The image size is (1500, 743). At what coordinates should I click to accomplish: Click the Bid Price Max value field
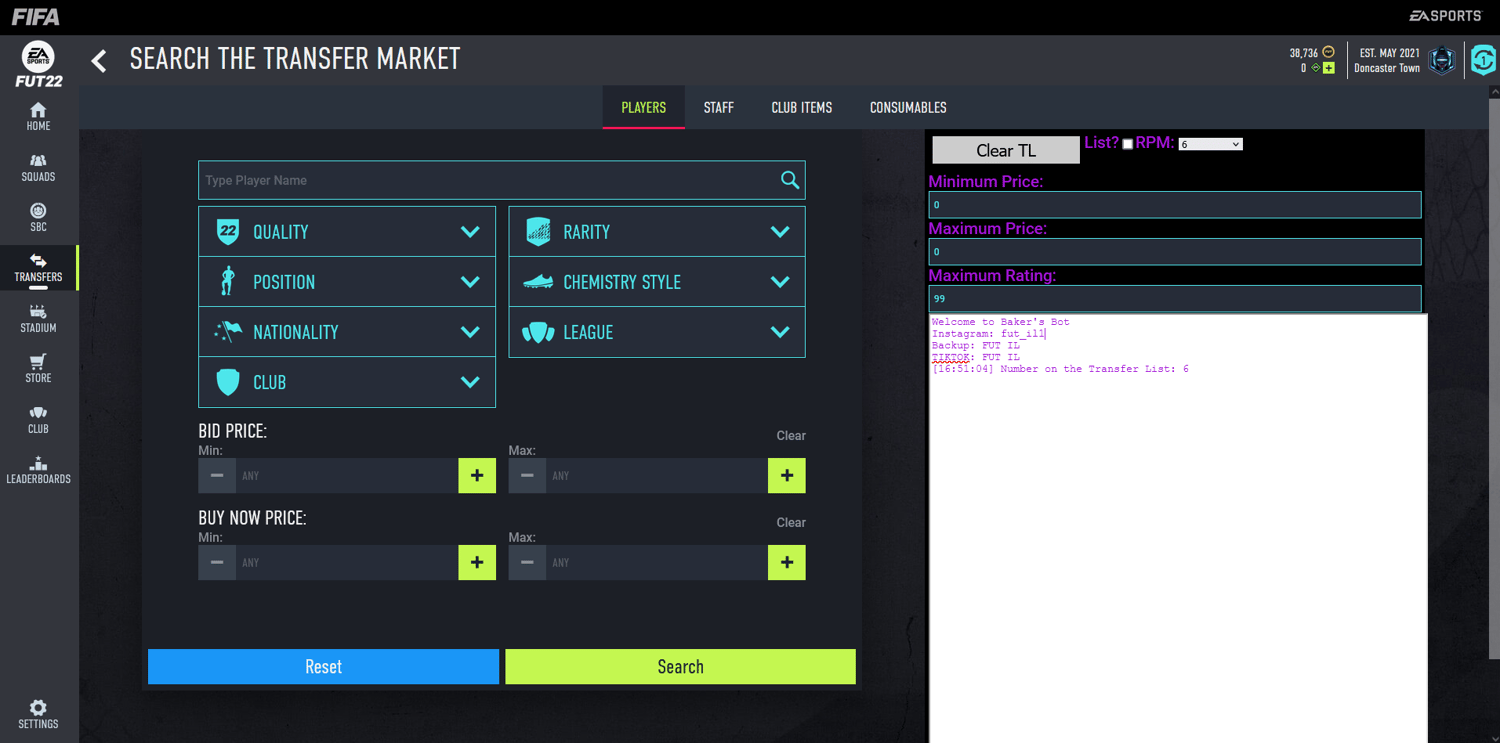coord(657,476)
